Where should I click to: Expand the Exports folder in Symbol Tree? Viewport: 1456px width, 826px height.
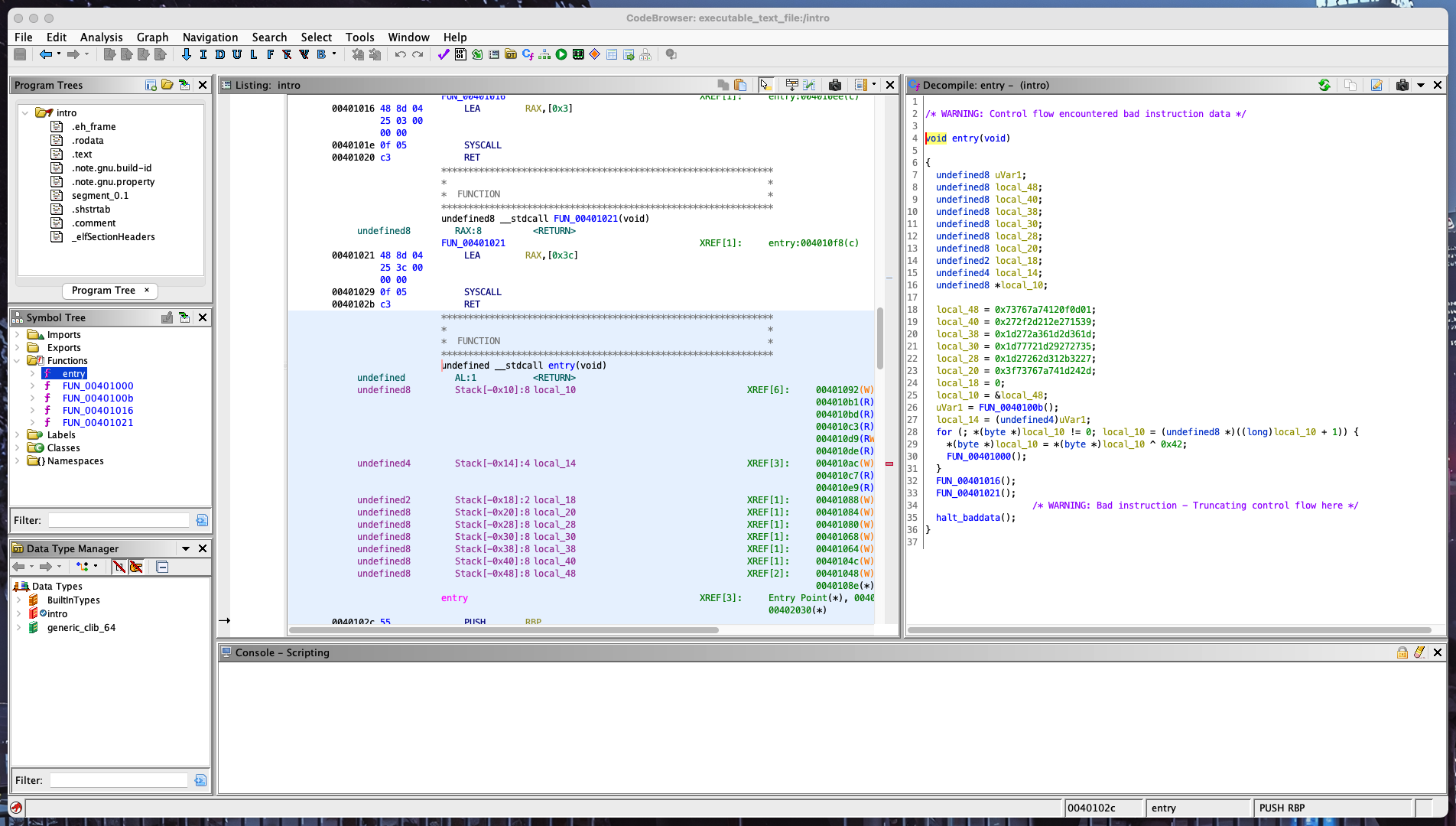click(17, 347)
